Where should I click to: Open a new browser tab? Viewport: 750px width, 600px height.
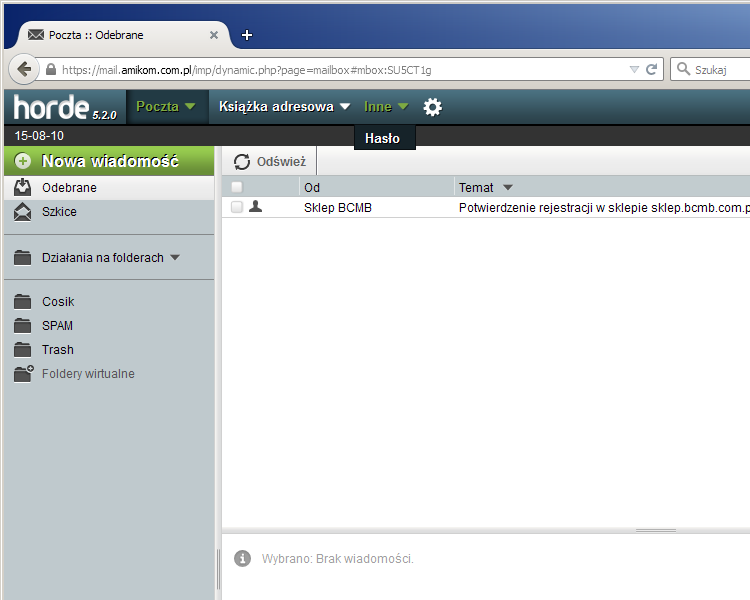pyautogui.click(x=247, y=35)
